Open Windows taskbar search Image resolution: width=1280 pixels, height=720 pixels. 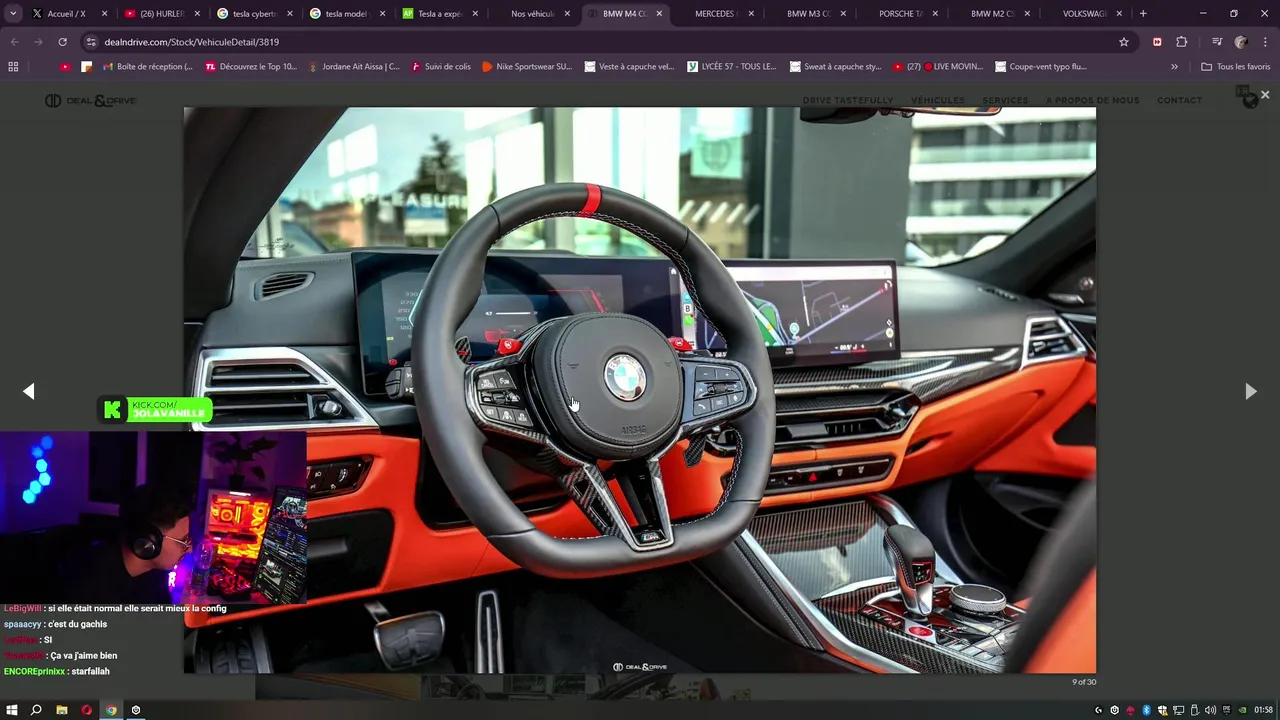pos(36,710)
